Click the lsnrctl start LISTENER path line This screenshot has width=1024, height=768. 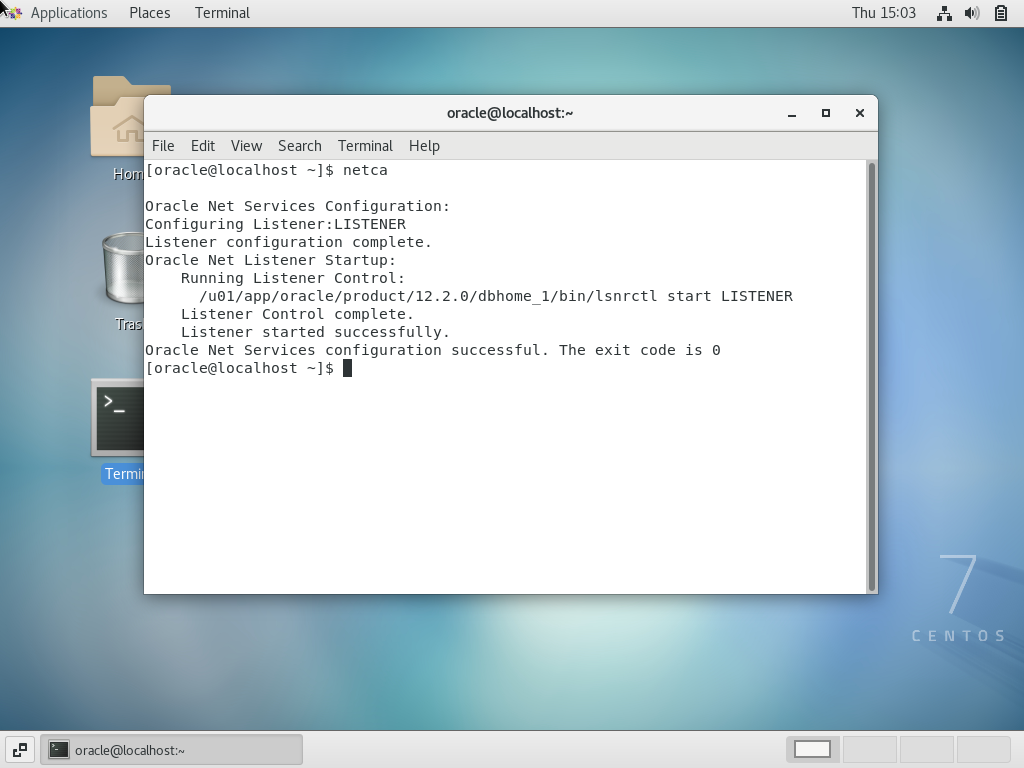[x=496, y=296]
